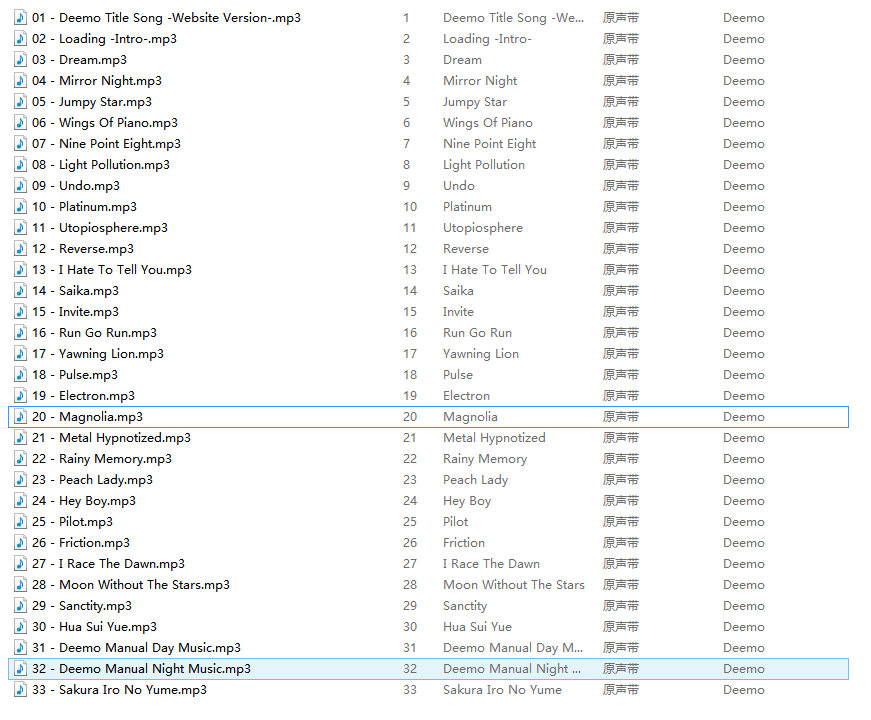Select the audio icon for 15 - Invite.mp3

pyautogui.click(x=20, y=312)
